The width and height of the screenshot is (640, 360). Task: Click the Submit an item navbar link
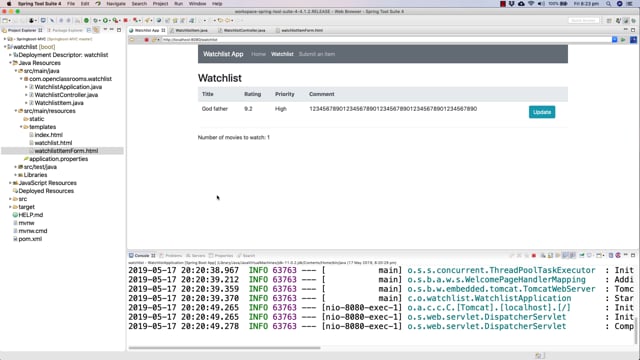(x=317, y=54)
